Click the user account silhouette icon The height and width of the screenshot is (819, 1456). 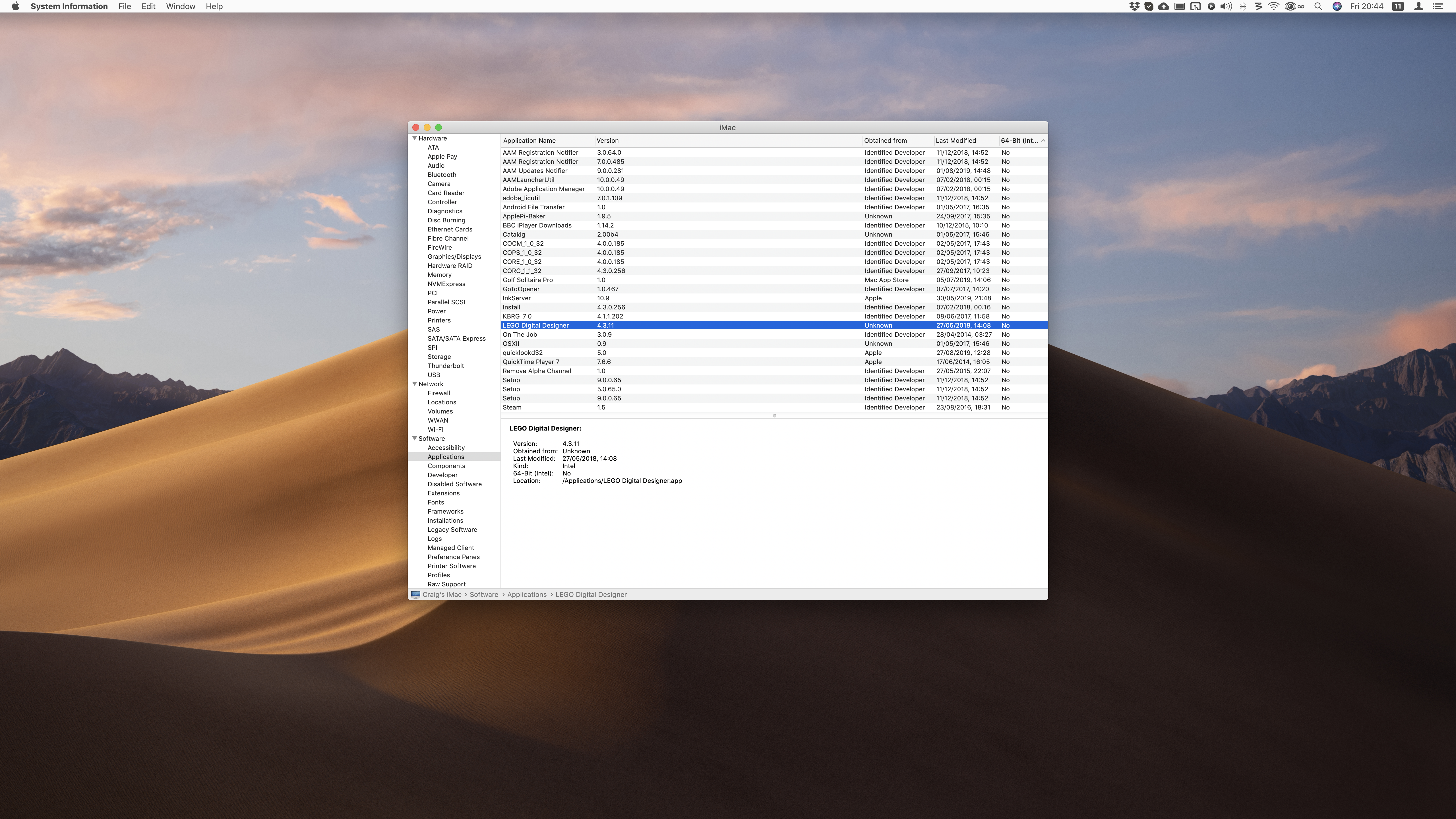point(1418,6)
